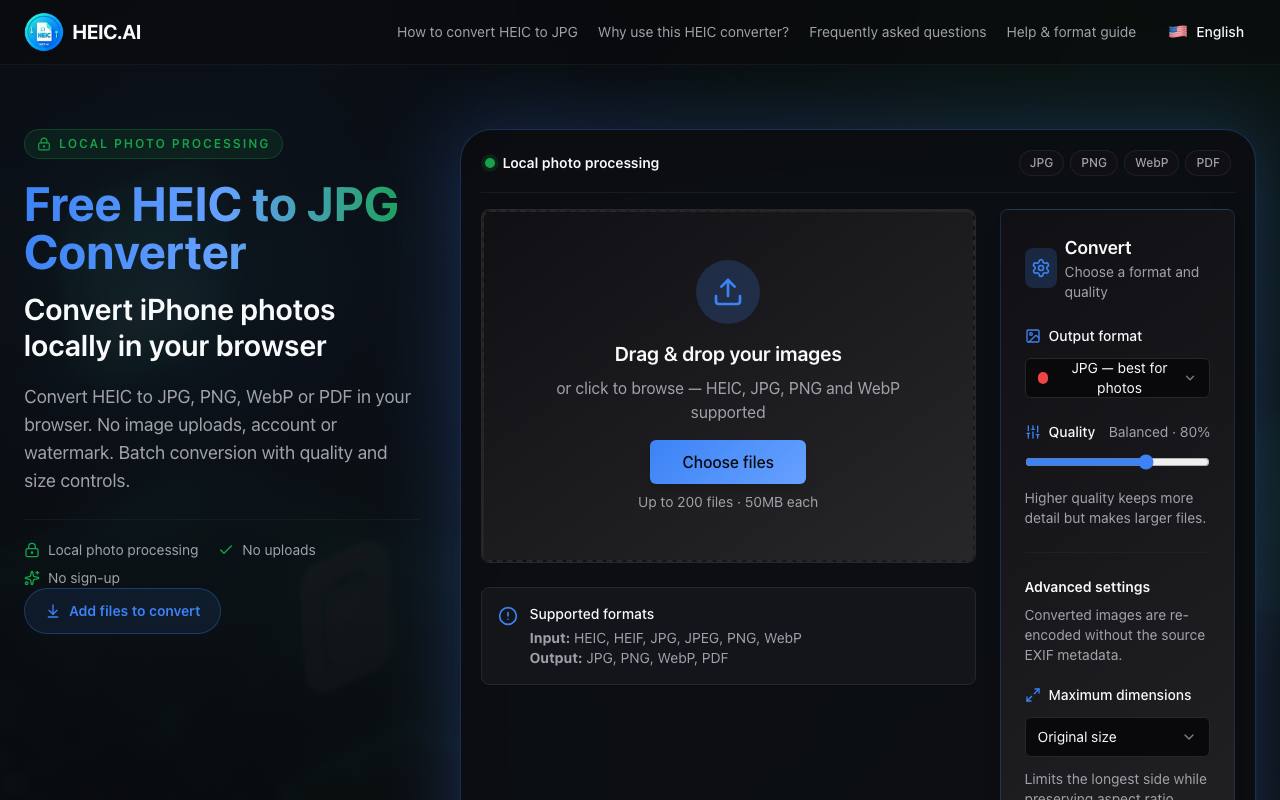
Task: Click the lock icon beside the Local photo processing feature
Action: point(32,550)
